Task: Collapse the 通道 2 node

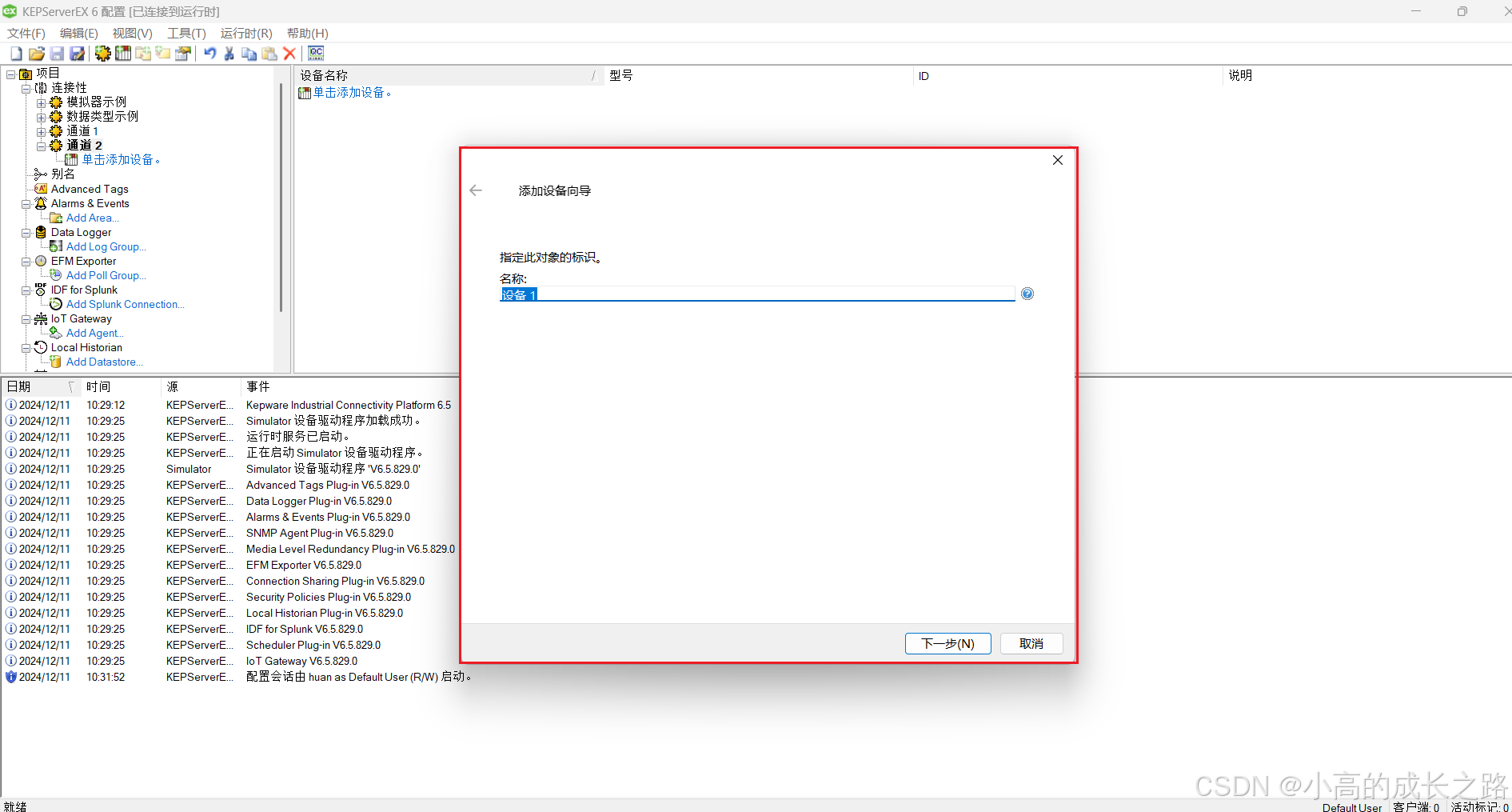Action: coord(42,146)
